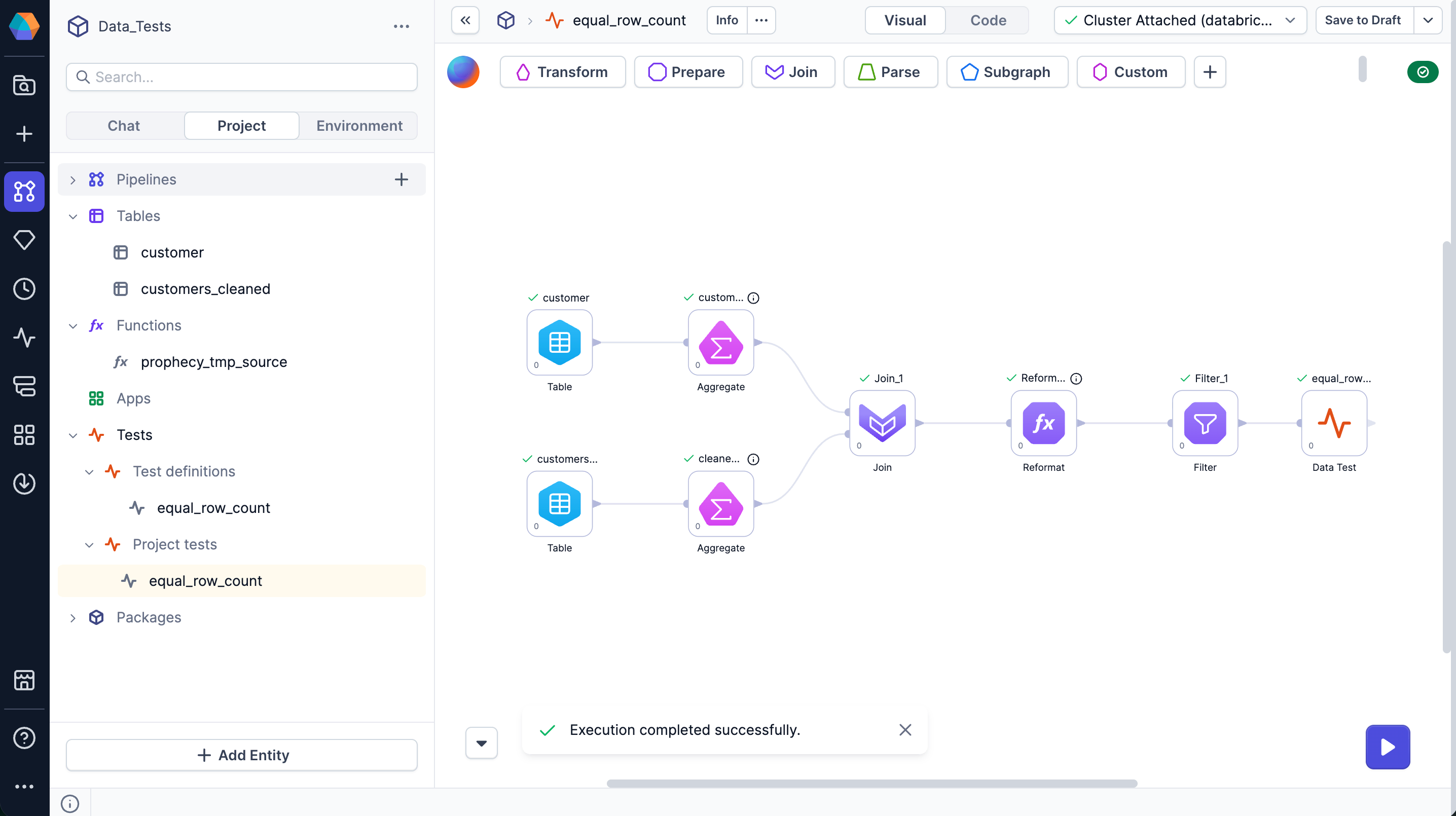Open the Data Test gem node
The height and width of the screenshot is (816, 1456).
[x=1333, y=423]
